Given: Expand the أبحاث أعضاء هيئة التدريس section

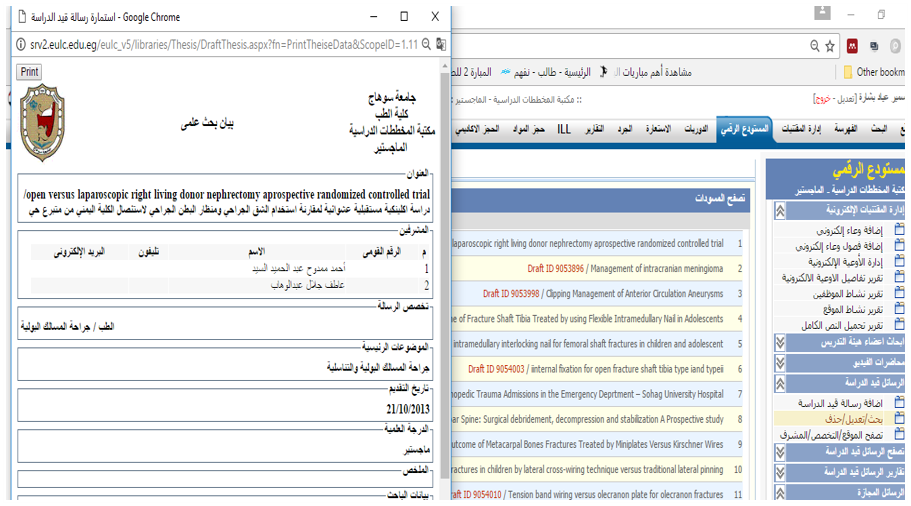Looking at the screenshot, I should (781, 342).
